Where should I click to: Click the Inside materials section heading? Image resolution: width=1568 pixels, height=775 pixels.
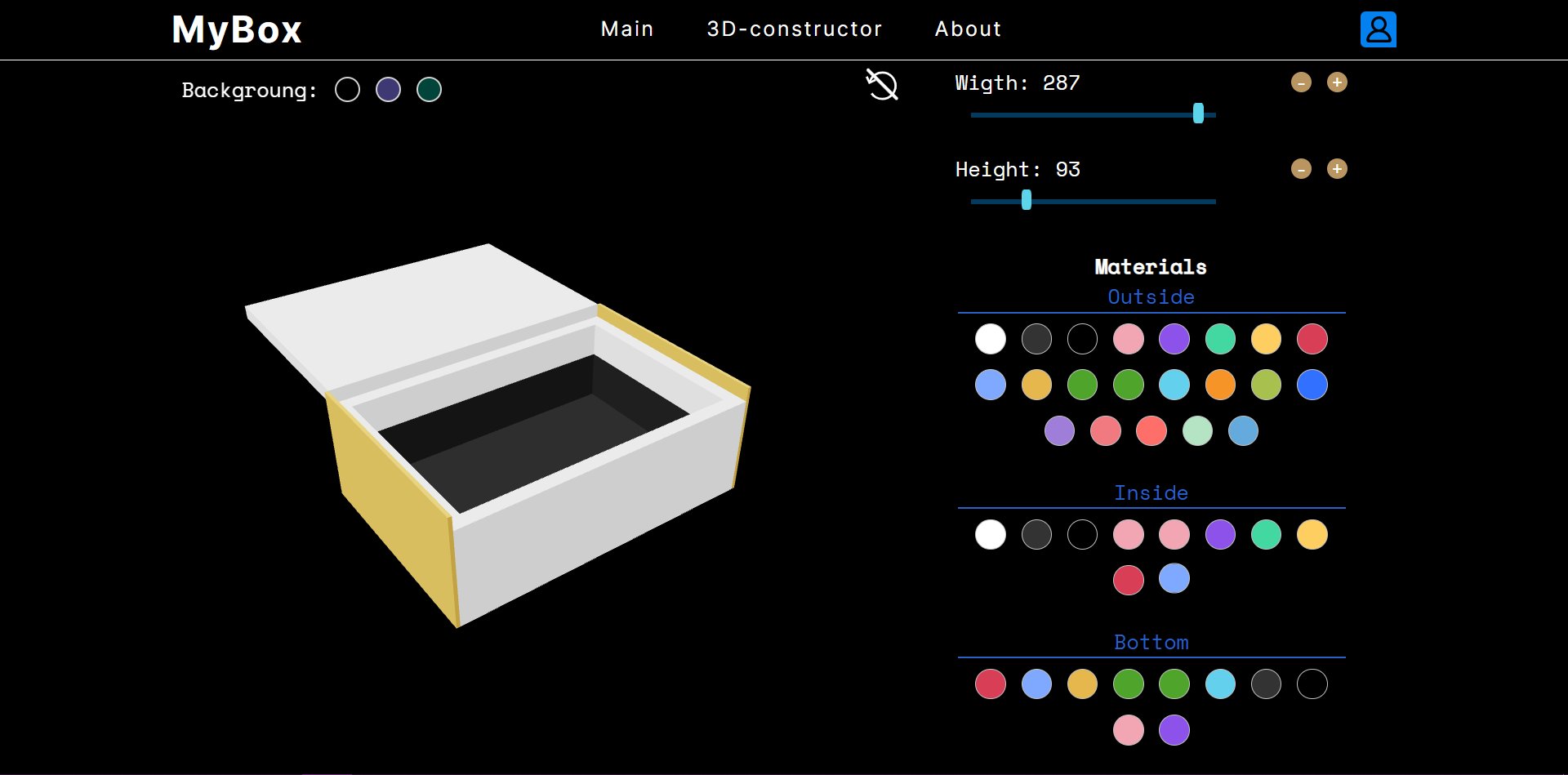[x=1151, y=492]
